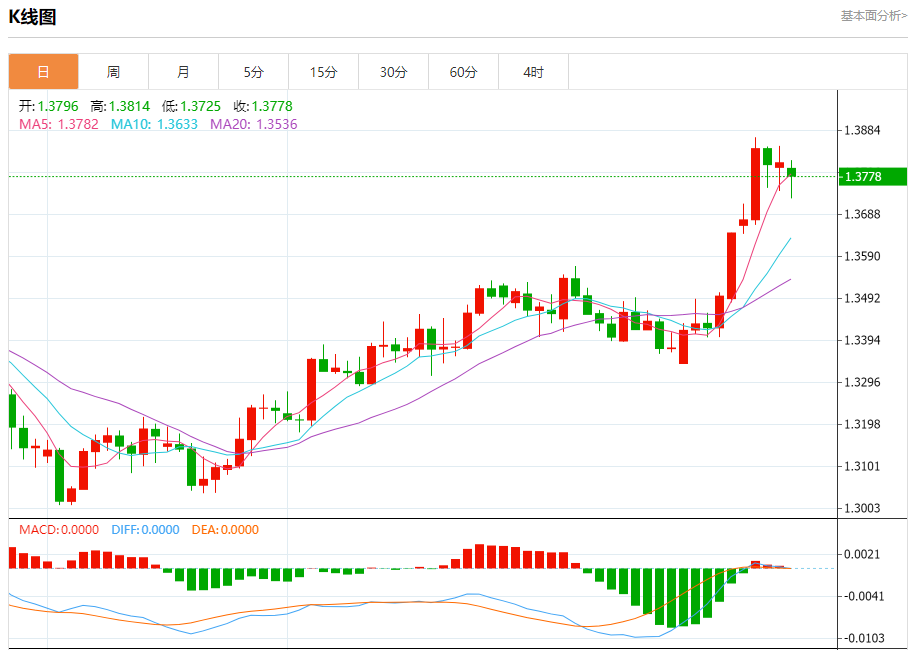Open the 基本面分析 link
The image size is (910, 650).
(x=873, y=16)
